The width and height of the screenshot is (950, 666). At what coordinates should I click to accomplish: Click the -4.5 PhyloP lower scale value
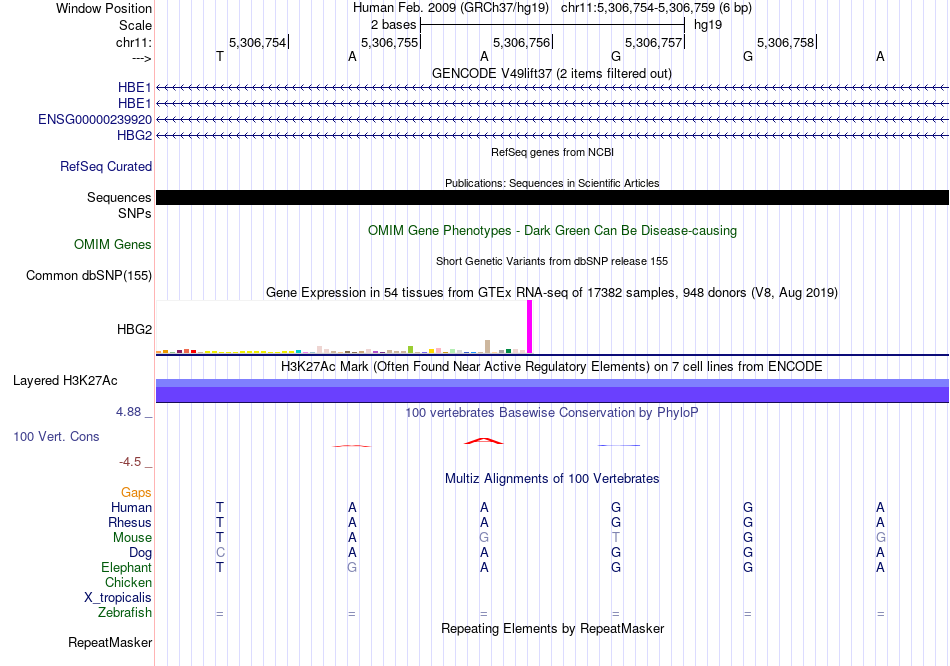tap(130, 462)
